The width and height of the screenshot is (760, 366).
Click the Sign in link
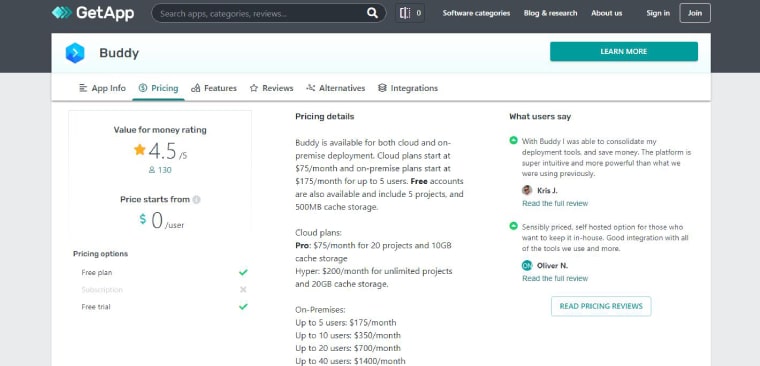(658, 13)
